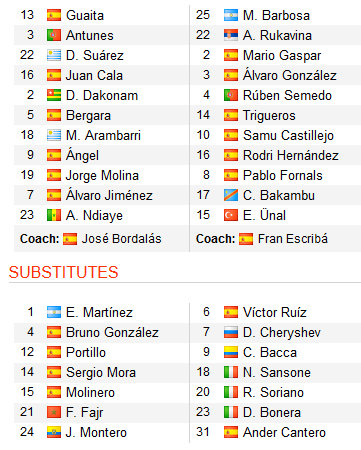Click the DR Congo flag next to C. Bakambu
The height and width of the screenshot is (450, 361).
click(x=231, y=195)
